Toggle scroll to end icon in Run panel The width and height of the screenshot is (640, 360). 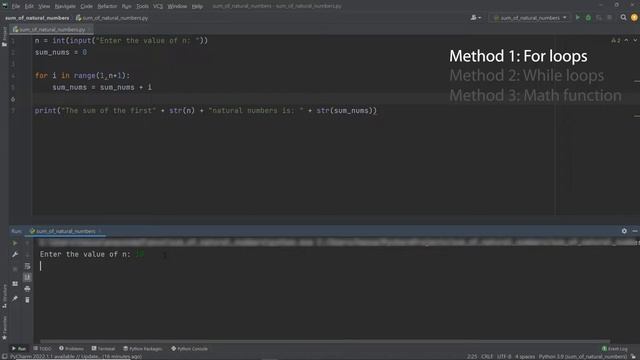[27, 278]
